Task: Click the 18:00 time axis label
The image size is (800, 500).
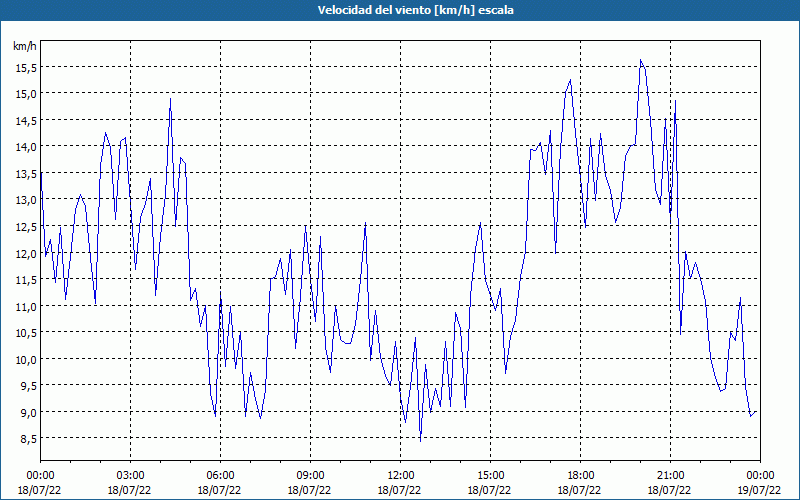Action: click(580, 476)
